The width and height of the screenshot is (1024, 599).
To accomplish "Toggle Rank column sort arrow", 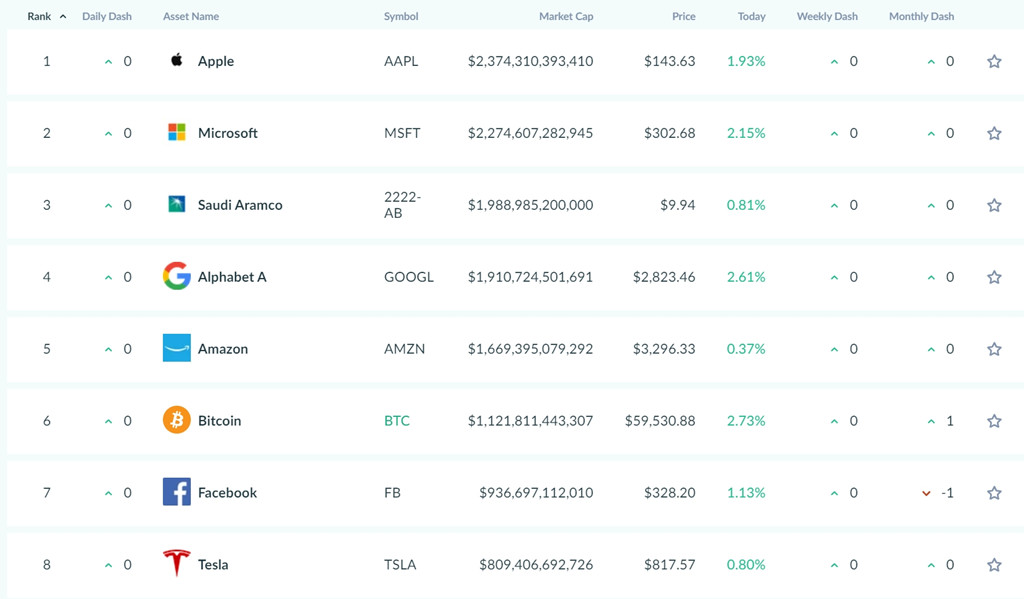I will point(63,16).
